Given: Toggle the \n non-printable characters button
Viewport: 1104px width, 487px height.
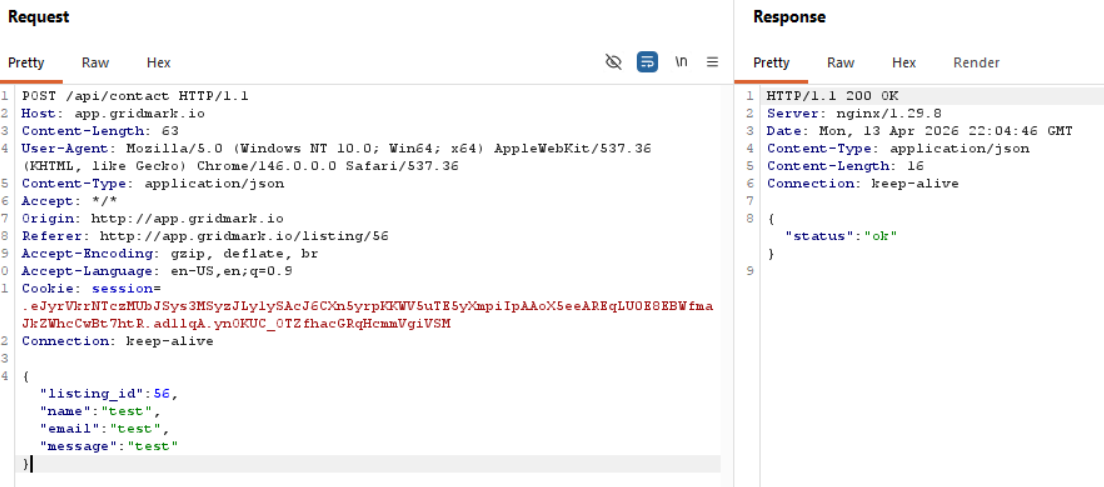Looking at the screenshot, I should click(x=681, y=62).
